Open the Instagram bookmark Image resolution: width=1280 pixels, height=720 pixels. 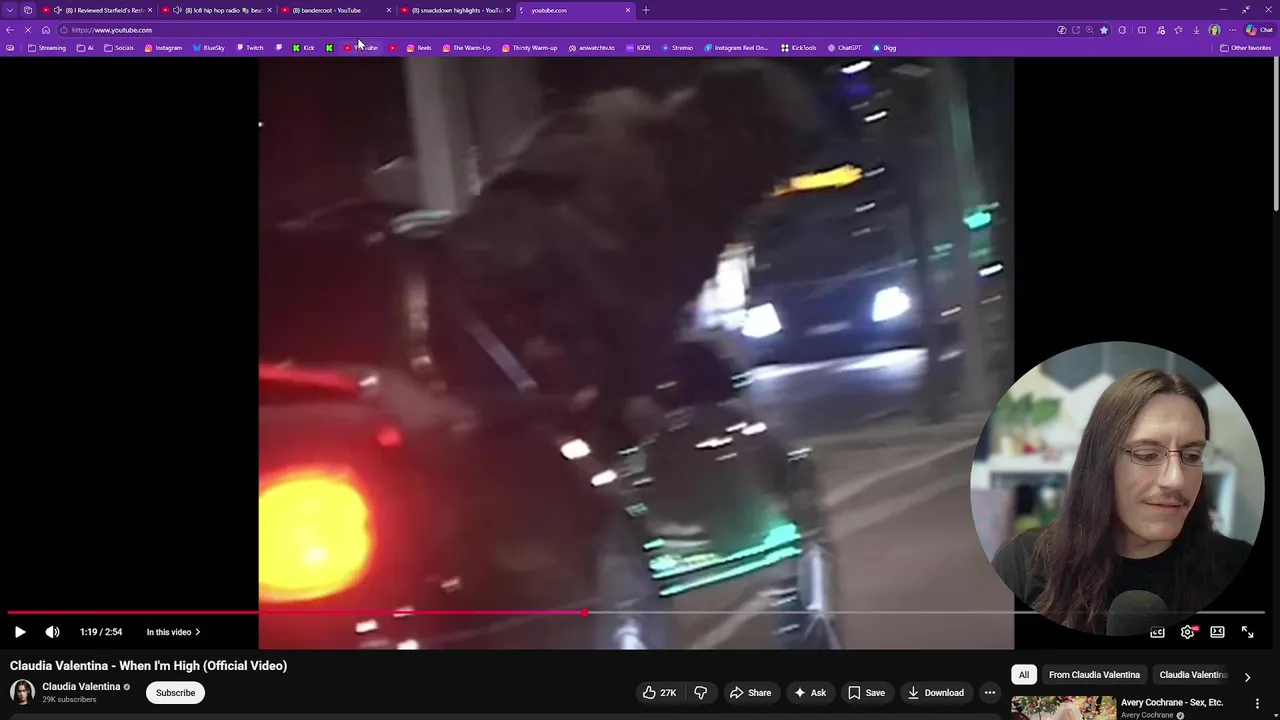click(163, 48)
